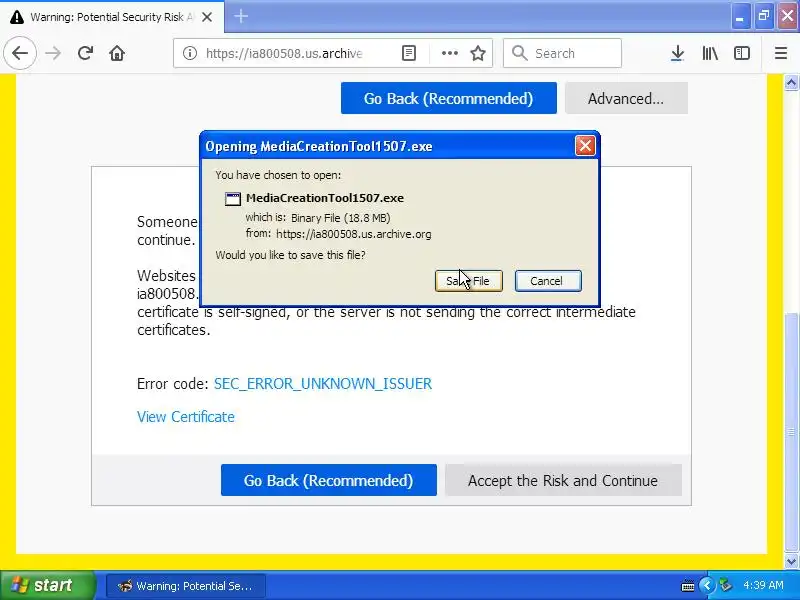
Task: Click the vertical scrollbar thumb
Action: pos(791,433)
